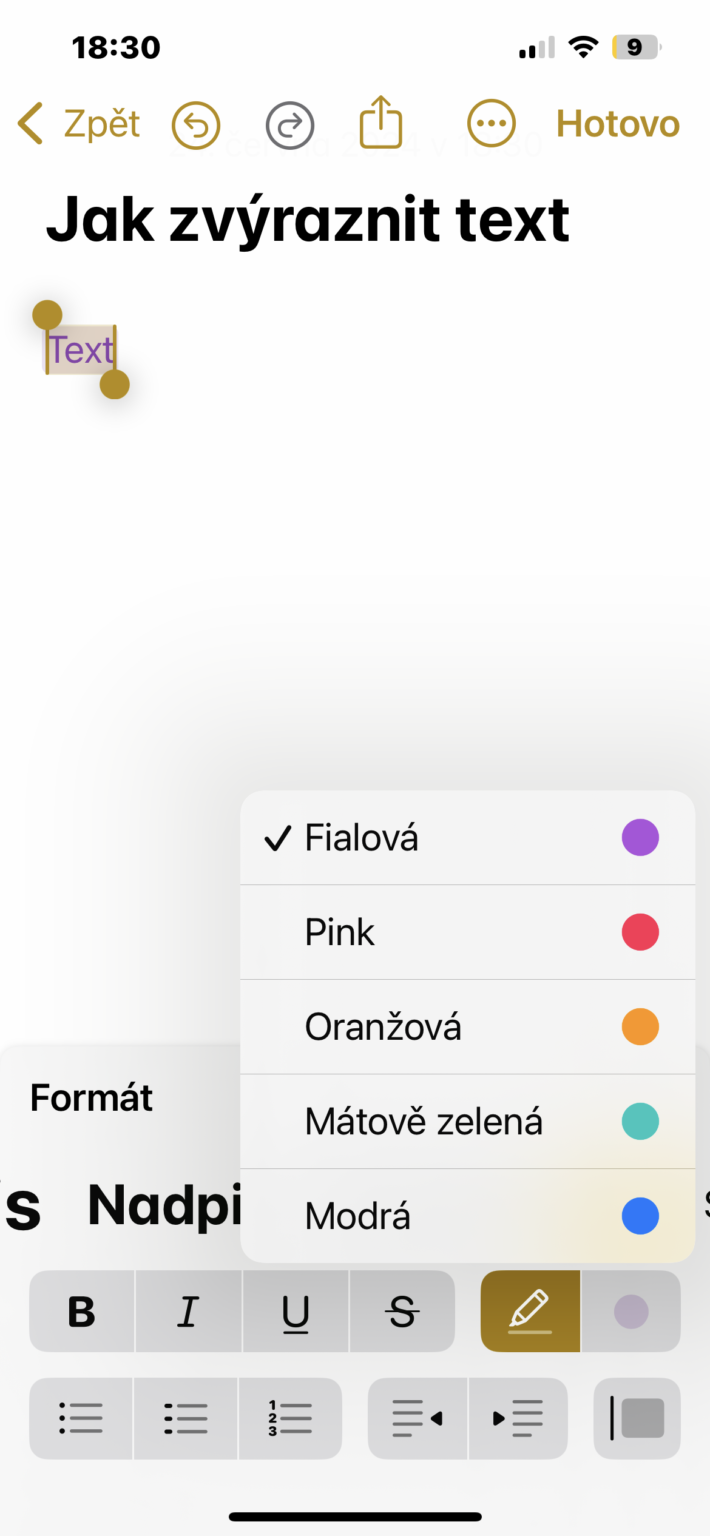710x1536 pixels.
Task: Toggle italic formatting
Action: coord(188,1311)
